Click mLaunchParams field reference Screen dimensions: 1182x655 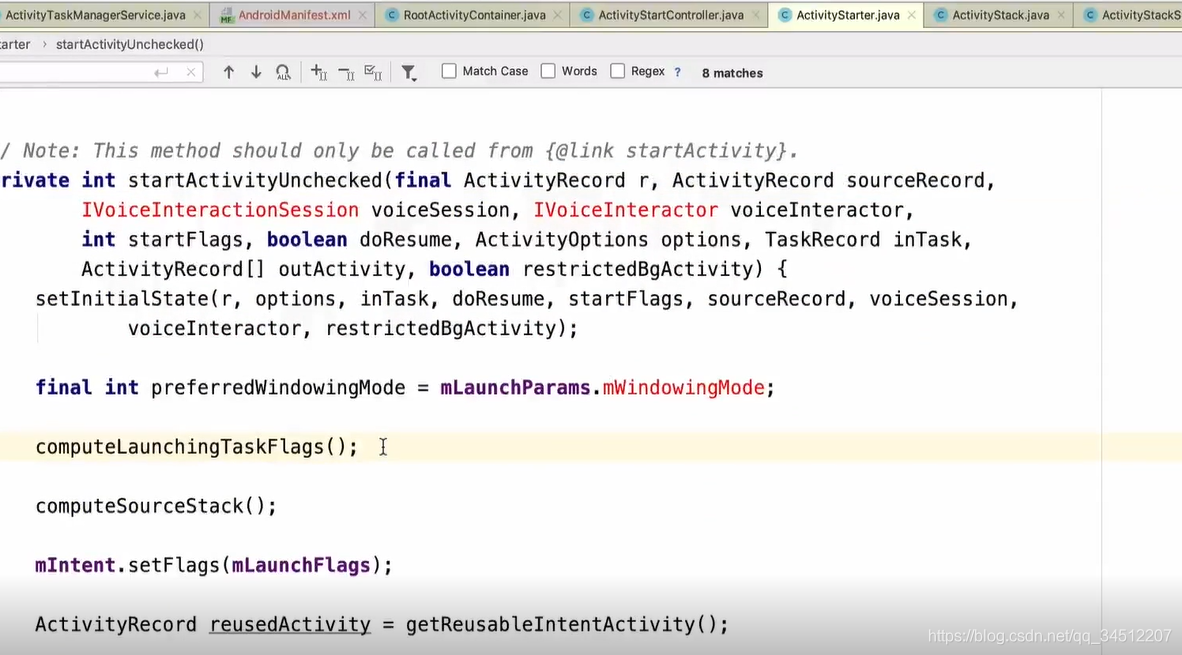click(x=516, y=388)
